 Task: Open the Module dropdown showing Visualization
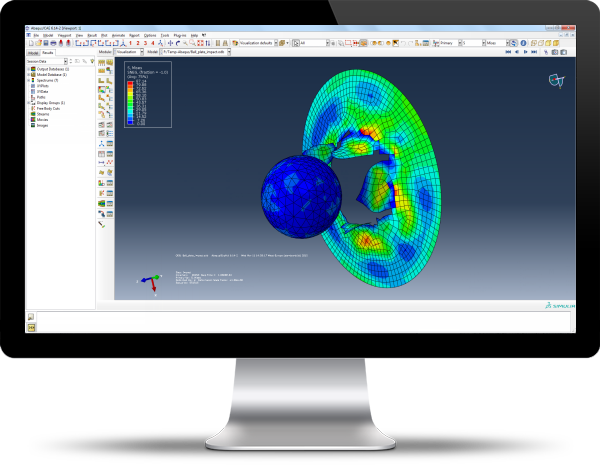[x=129, y=51]
